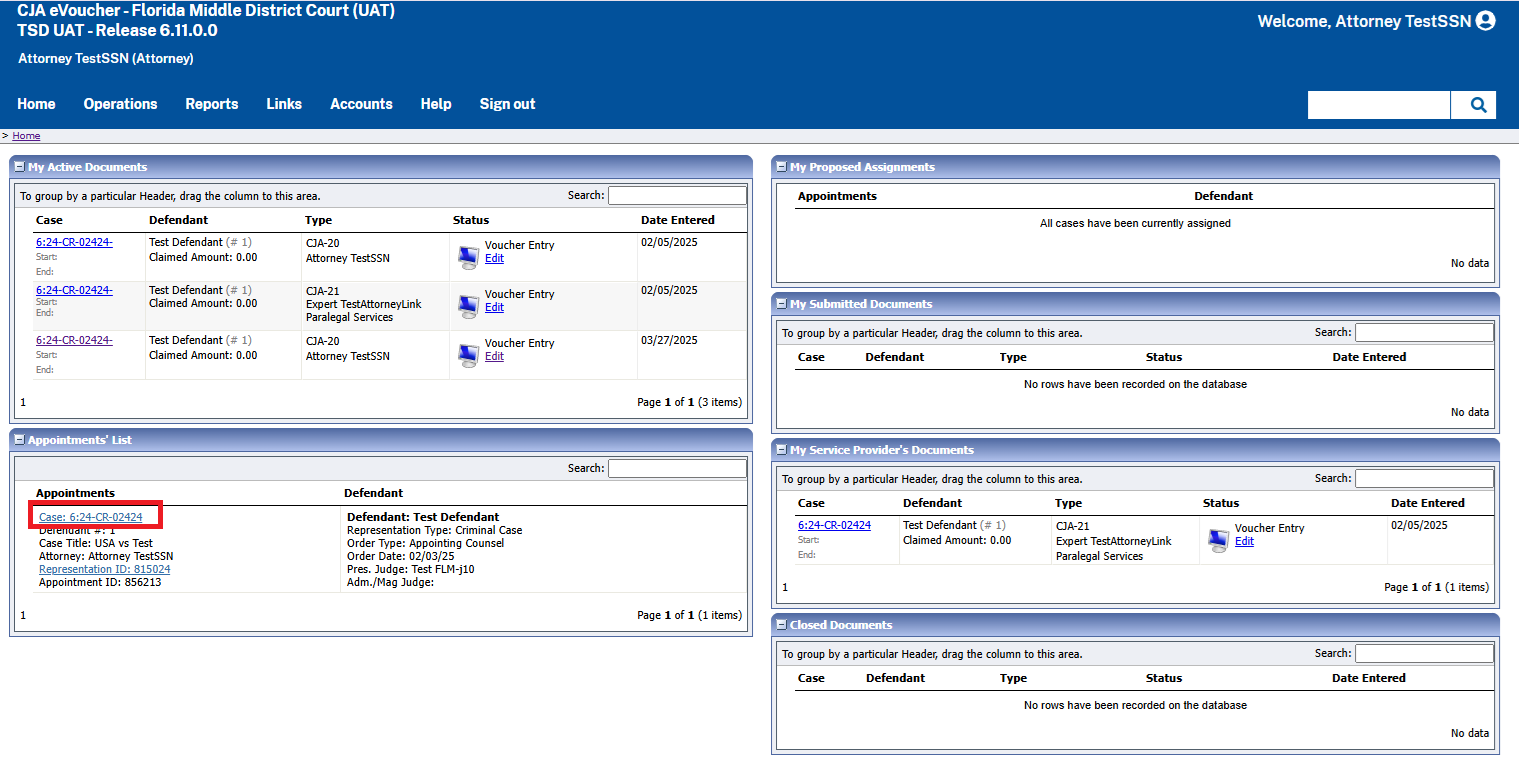Click the header search text box
Viewport: 1519px width, 766px height.
1379,105
